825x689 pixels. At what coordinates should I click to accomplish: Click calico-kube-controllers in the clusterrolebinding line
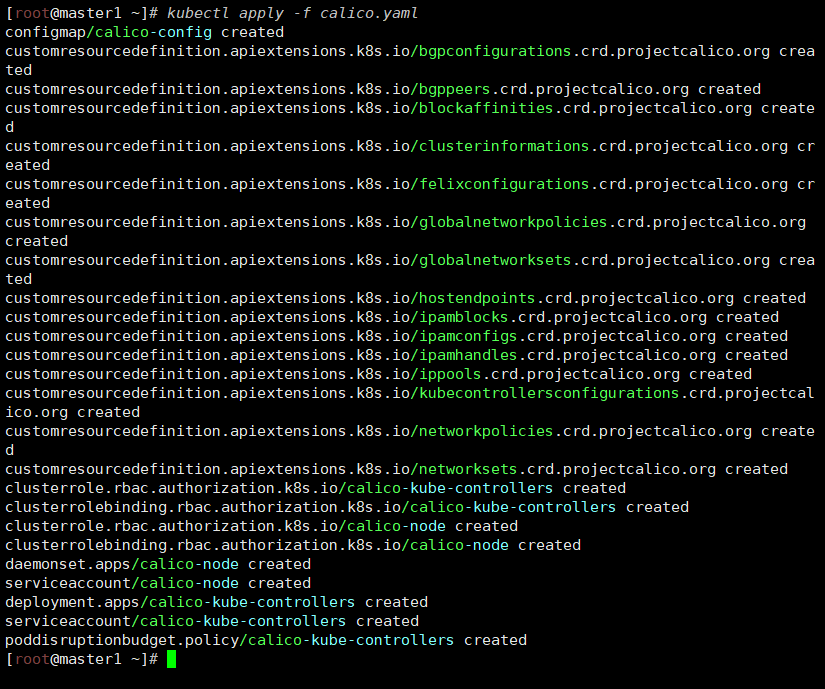pyautogui.click(x=513, y=506)
